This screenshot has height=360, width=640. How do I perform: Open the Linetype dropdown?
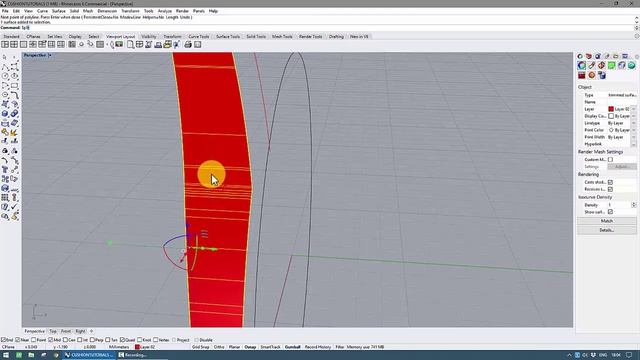point(633,123)
